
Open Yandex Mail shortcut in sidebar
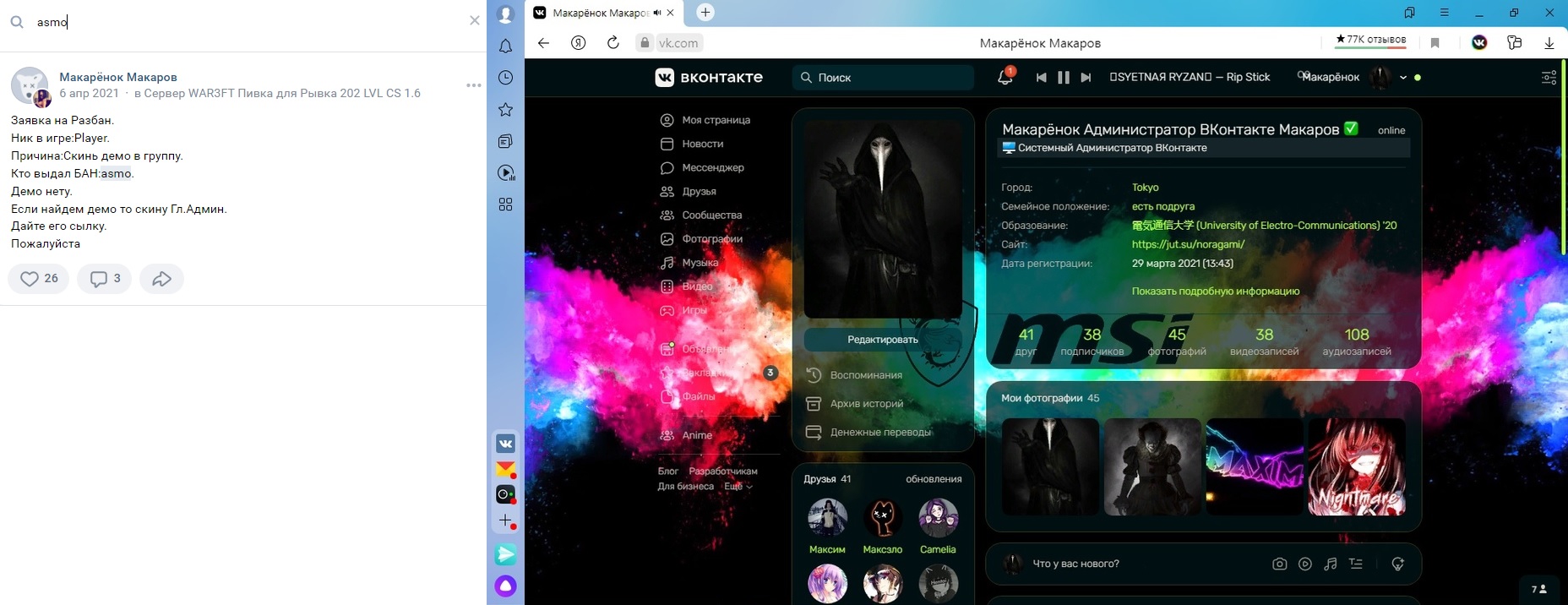click(x=505, y=469)
